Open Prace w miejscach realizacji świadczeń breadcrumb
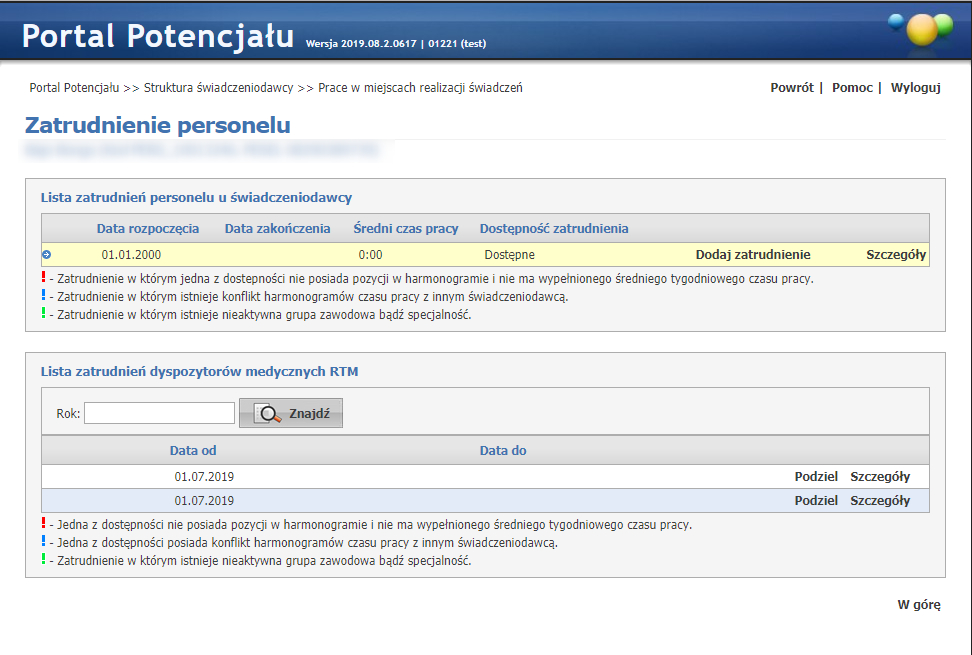The height and width of the screenshot is (655, 972). (x=420, y=88)
